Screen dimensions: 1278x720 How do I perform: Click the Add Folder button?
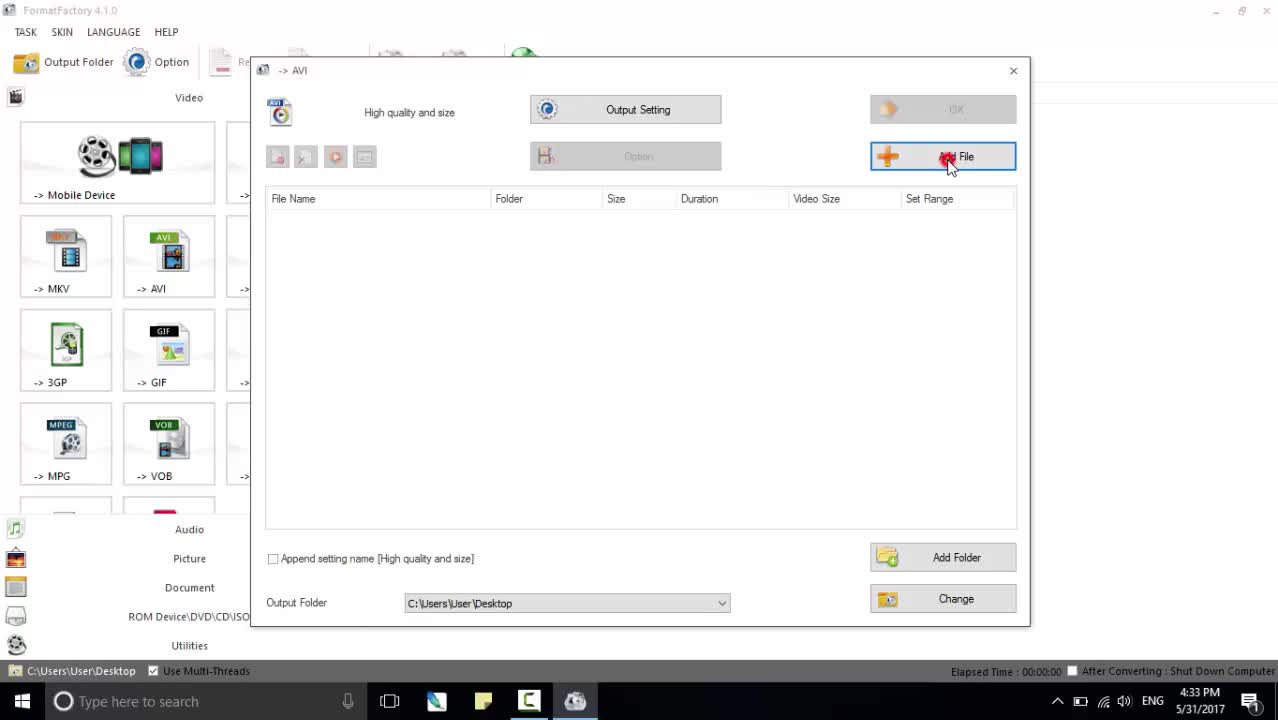coord(943,557)
